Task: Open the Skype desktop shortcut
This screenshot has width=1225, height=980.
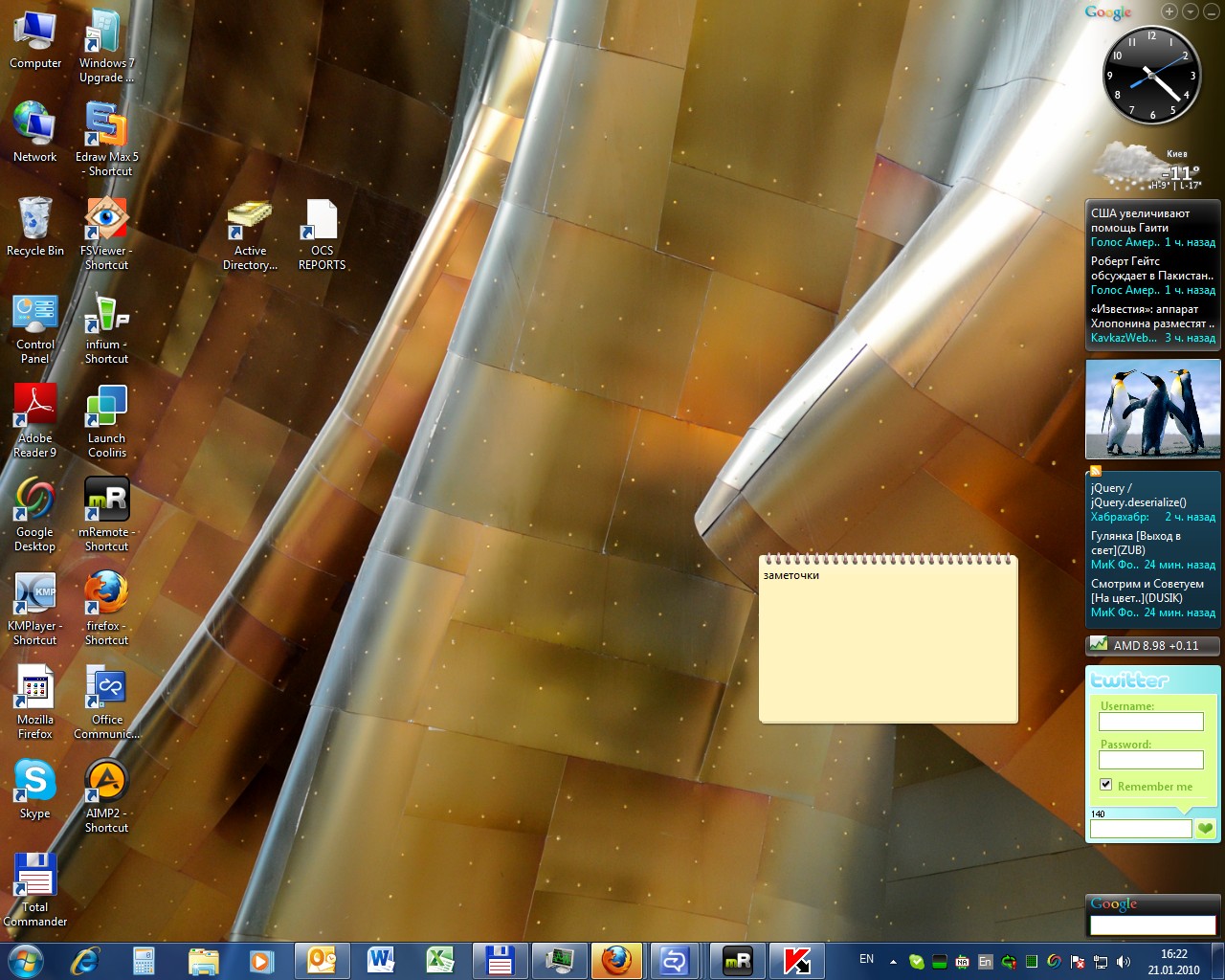Action: tap(34, 782)
